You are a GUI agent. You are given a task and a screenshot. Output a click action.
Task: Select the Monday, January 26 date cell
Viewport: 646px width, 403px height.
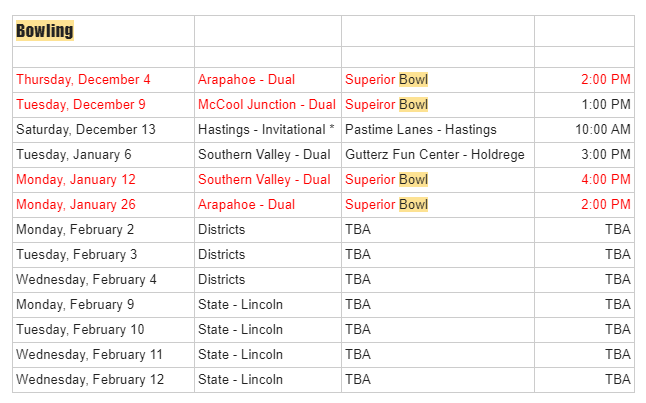coord(75,205)
